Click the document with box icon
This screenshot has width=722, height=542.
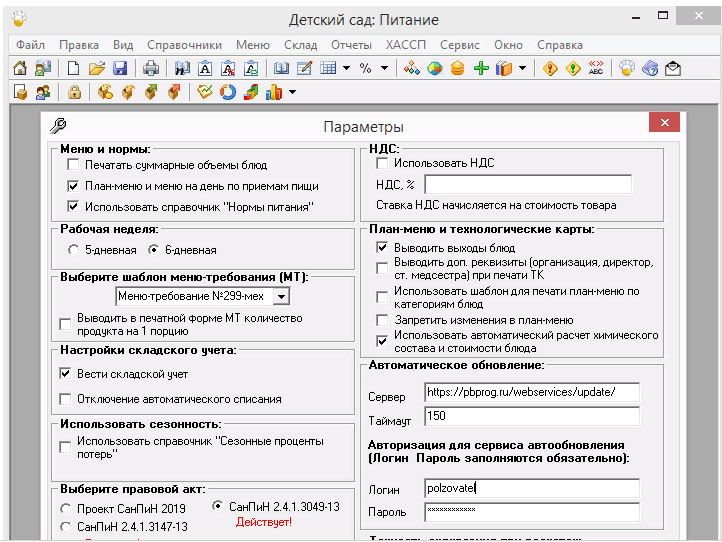[20, 92]
